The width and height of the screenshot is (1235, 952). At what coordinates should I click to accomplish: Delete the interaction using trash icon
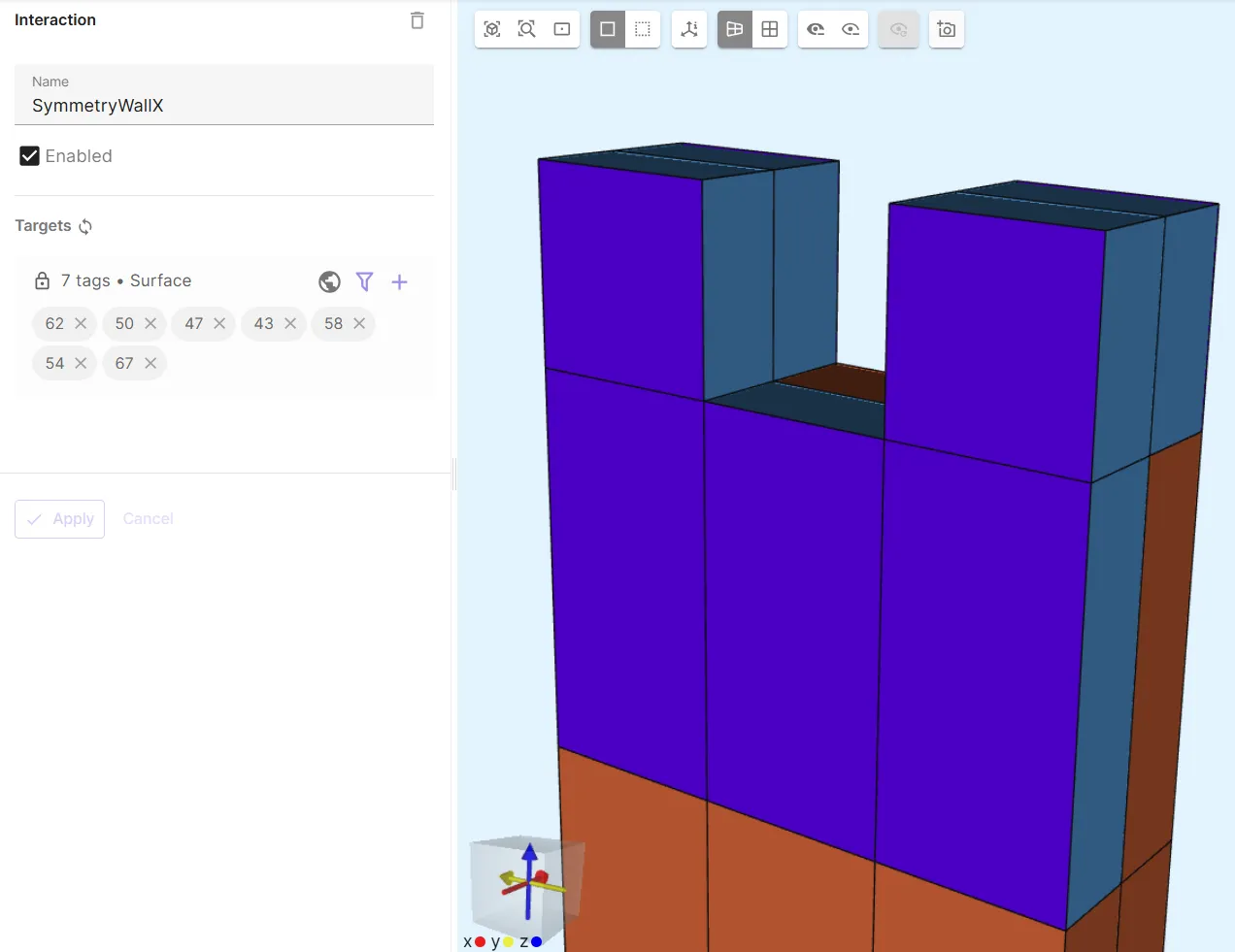tap(417, 20)
